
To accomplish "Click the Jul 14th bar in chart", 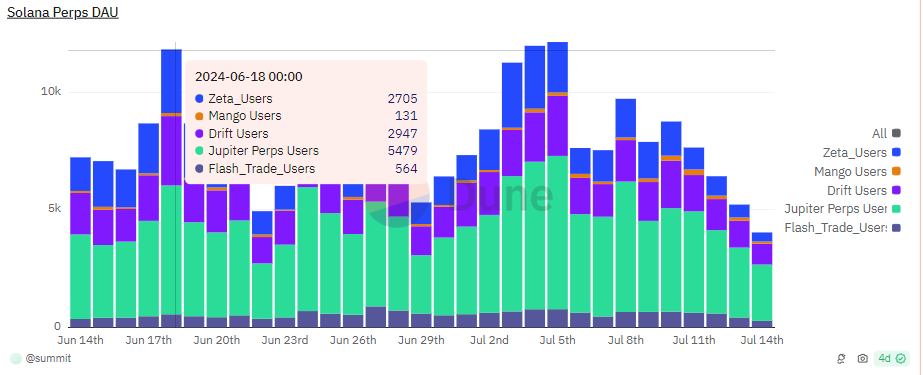I will 762,280.
